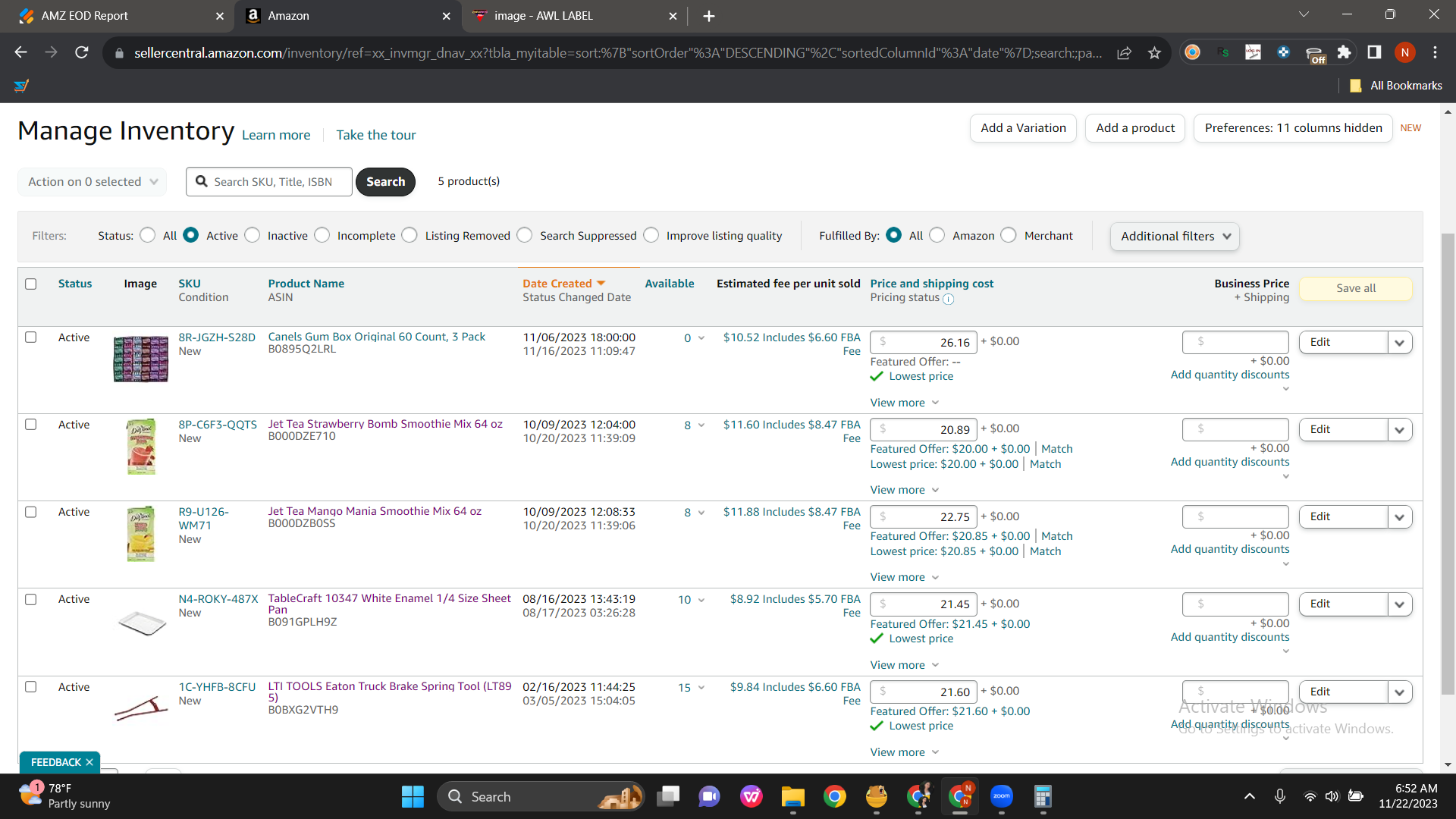Click microphone icon in system tray
1456x819 pixels.
1279,796
